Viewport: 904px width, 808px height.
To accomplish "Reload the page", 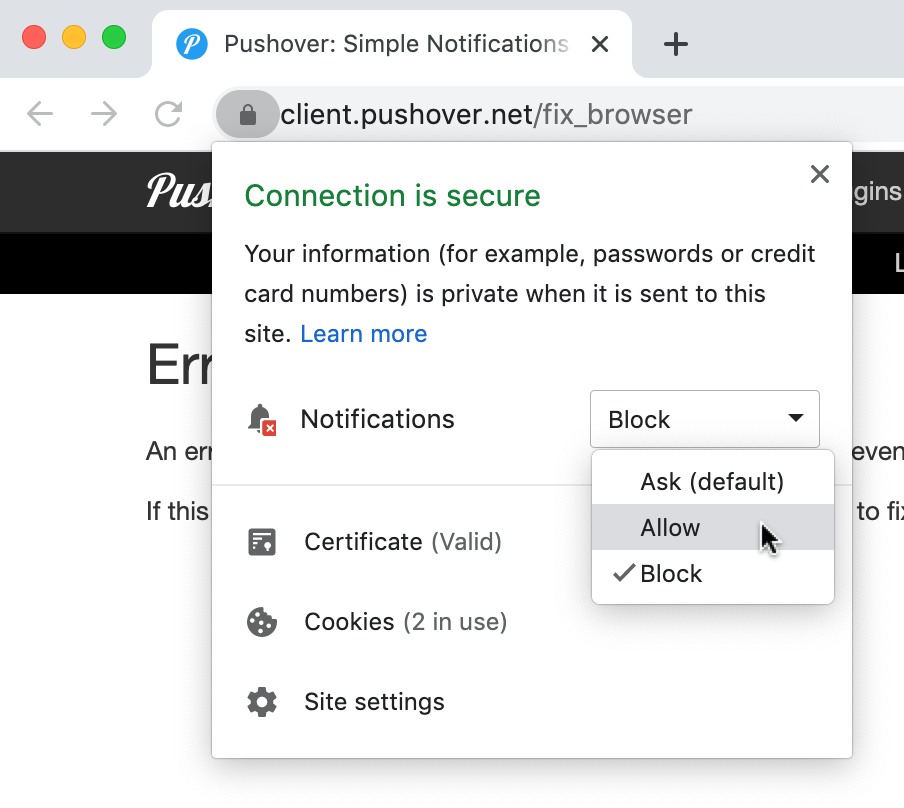I will (x=168, y=114).
